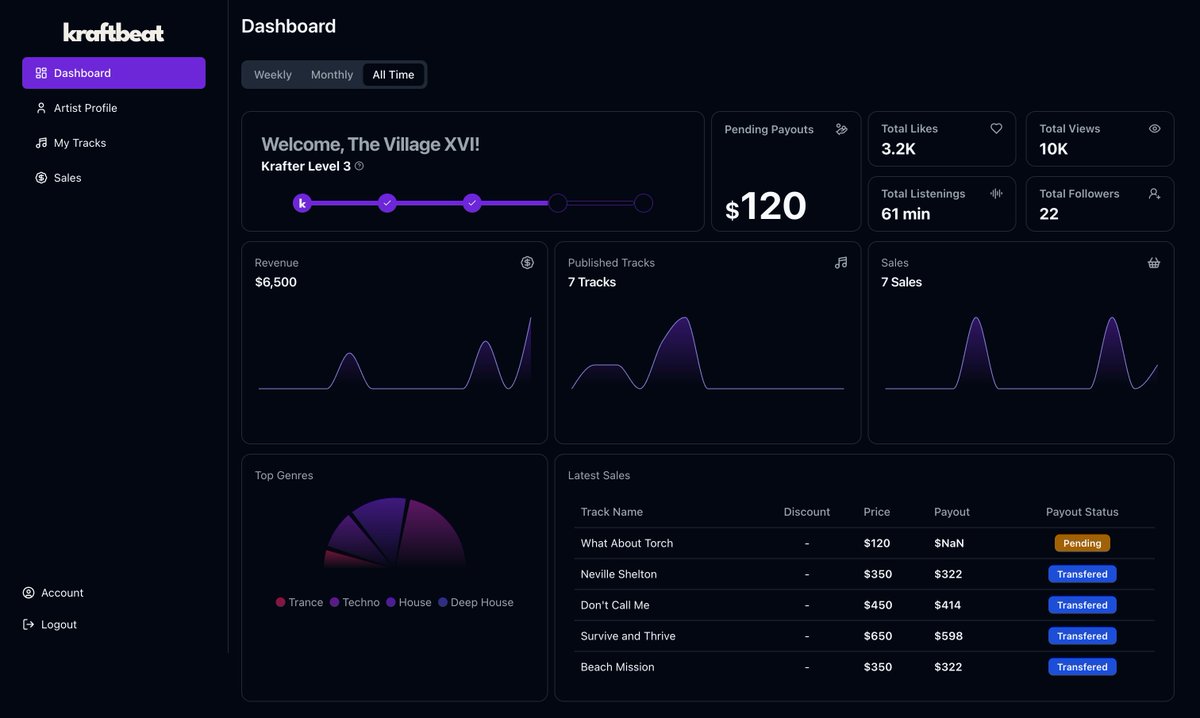Click the Sales dollar icon in sidebar
The image size is (1200, 718).
point(41,178)
